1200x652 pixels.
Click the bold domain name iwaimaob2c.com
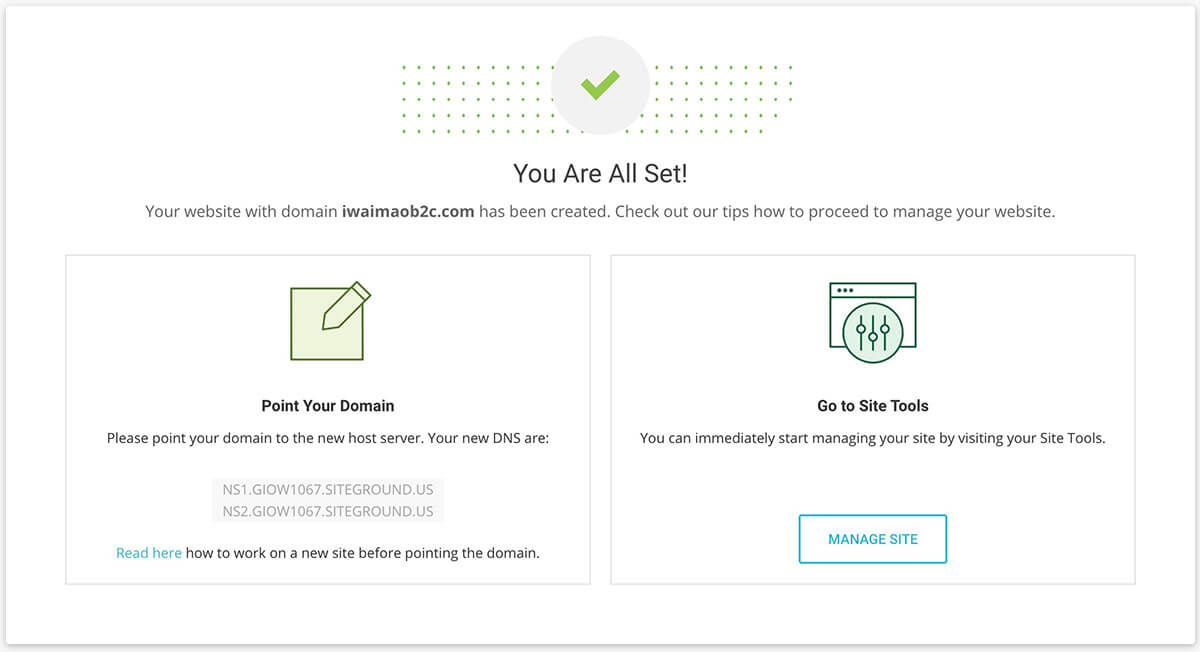click(407, 212)
